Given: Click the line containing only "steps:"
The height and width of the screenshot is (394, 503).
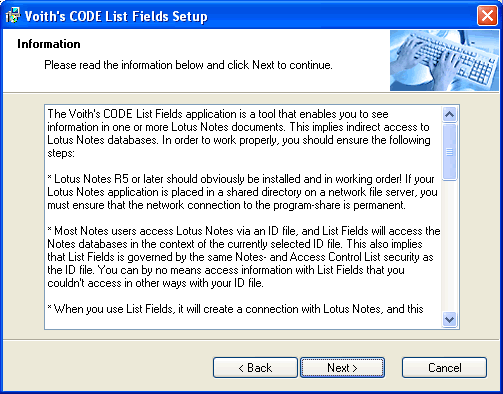Looking at the screenshot, I should pyautogui.click(x=61, y=153).
